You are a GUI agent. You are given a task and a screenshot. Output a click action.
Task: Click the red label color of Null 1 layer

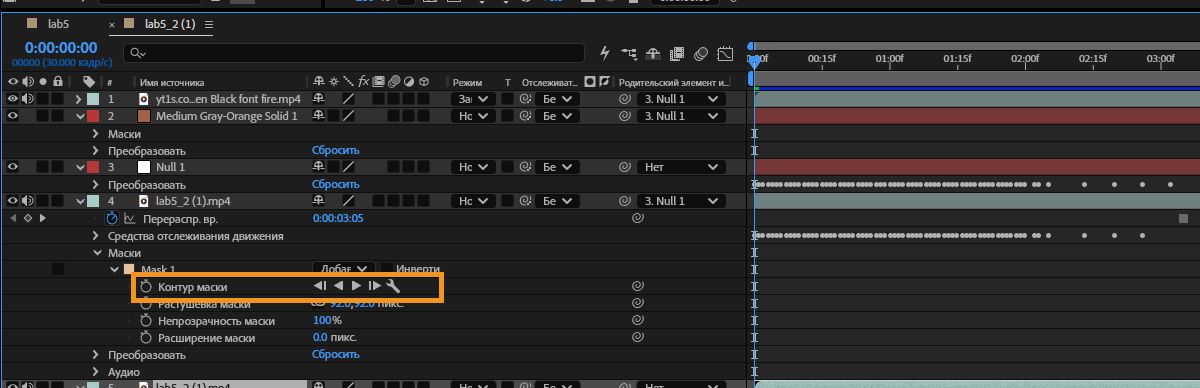(93, 167)
